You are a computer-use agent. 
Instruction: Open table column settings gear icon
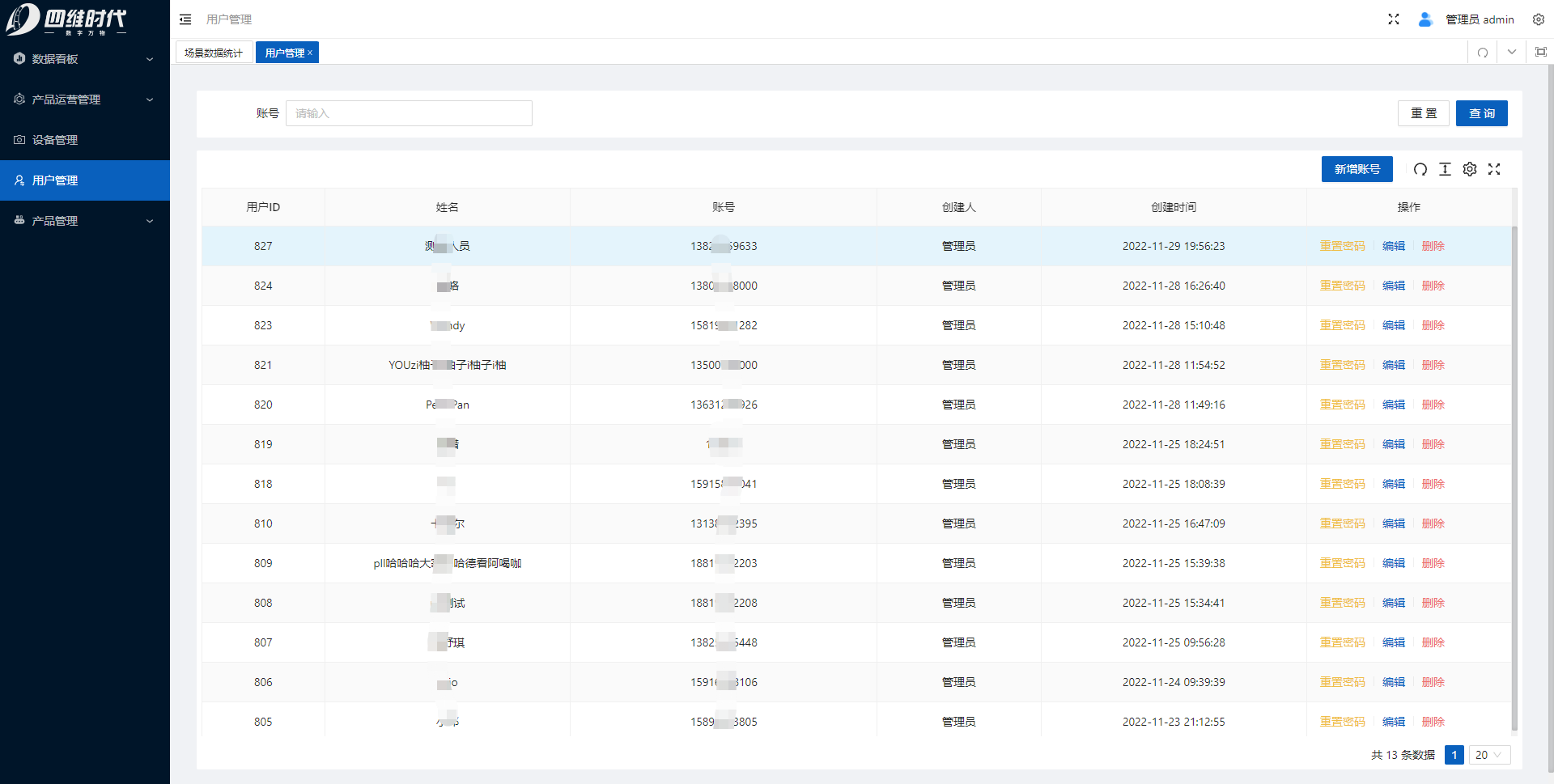click(x=1470, y=169)
